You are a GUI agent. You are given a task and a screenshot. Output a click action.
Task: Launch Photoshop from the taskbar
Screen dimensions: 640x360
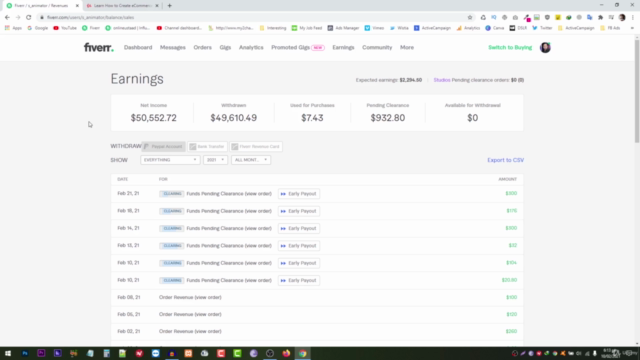[25, 353]
